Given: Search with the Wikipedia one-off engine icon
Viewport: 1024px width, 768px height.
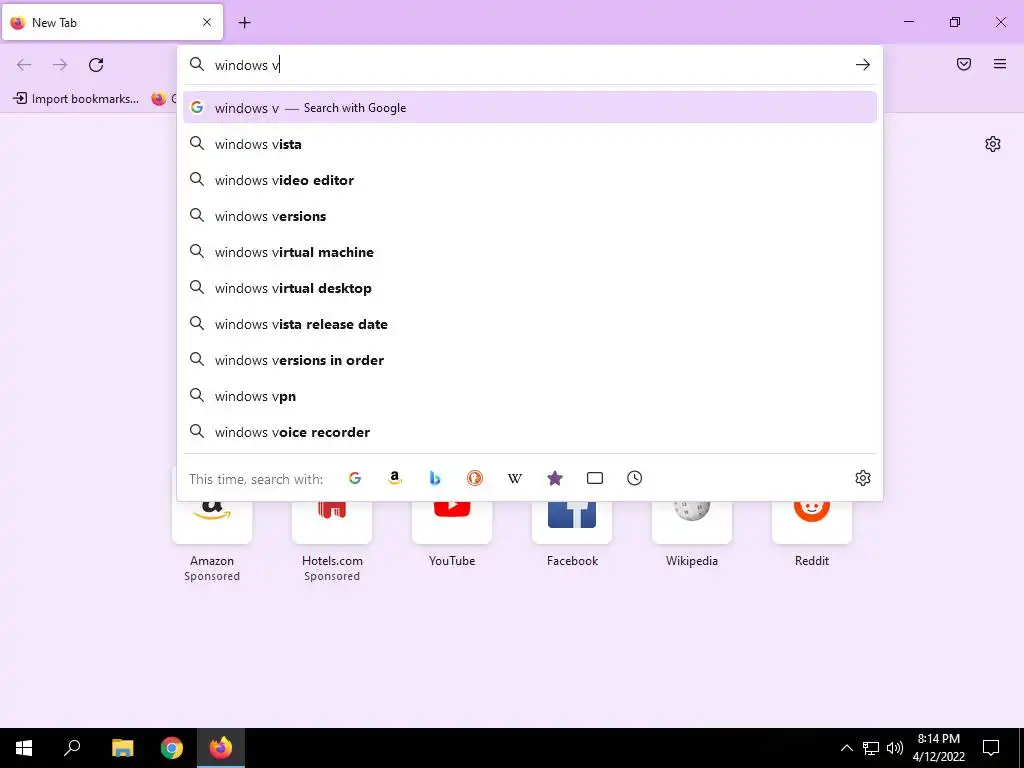Looking at the screenshot, I should coord(515,478).
